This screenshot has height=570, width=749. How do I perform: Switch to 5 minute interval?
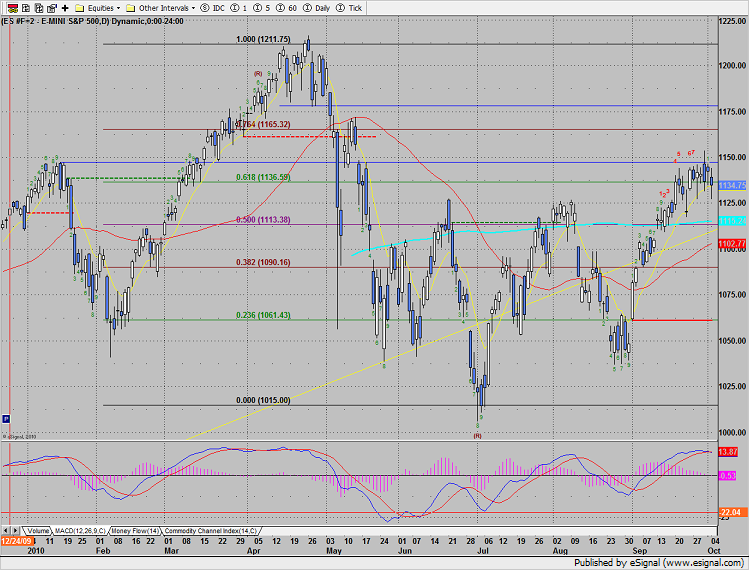click(261, 8)
